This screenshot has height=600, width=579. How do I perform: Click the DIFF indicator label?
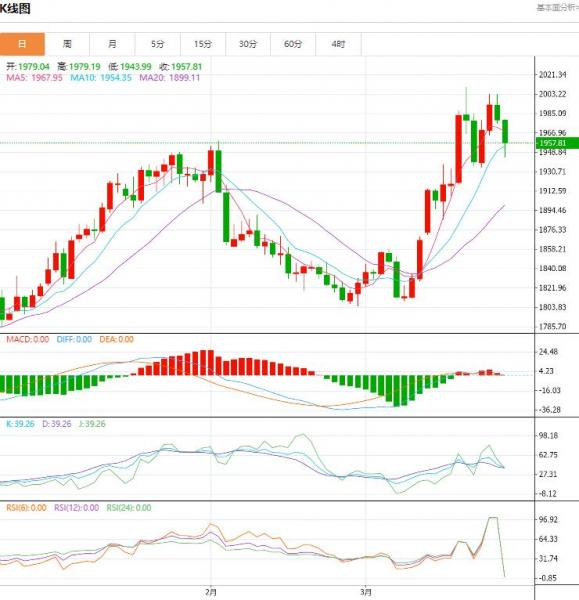coord(74,339)
